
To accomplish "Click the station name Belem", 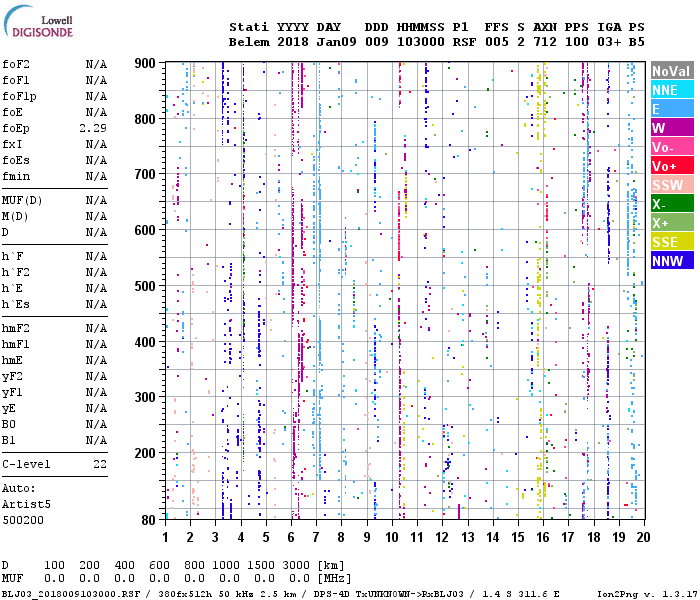I will click(250, 42).
